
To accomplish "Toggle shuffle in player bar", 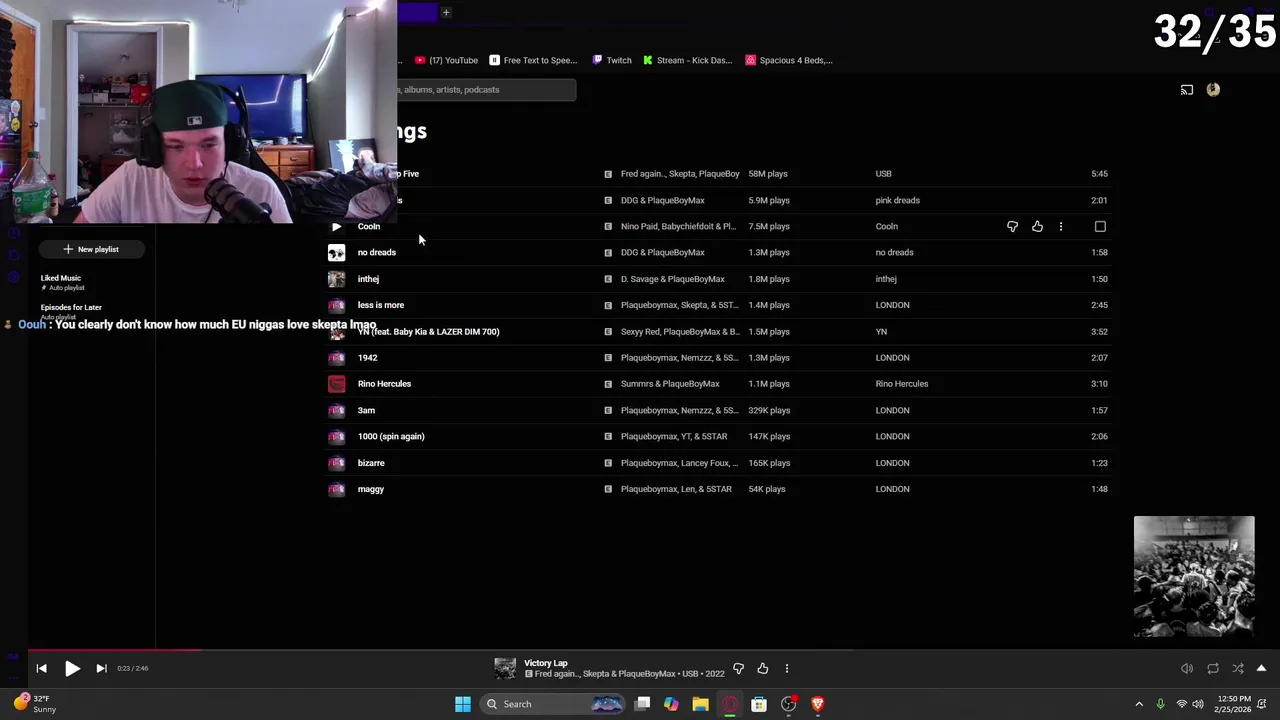I will coord(1238,668).
